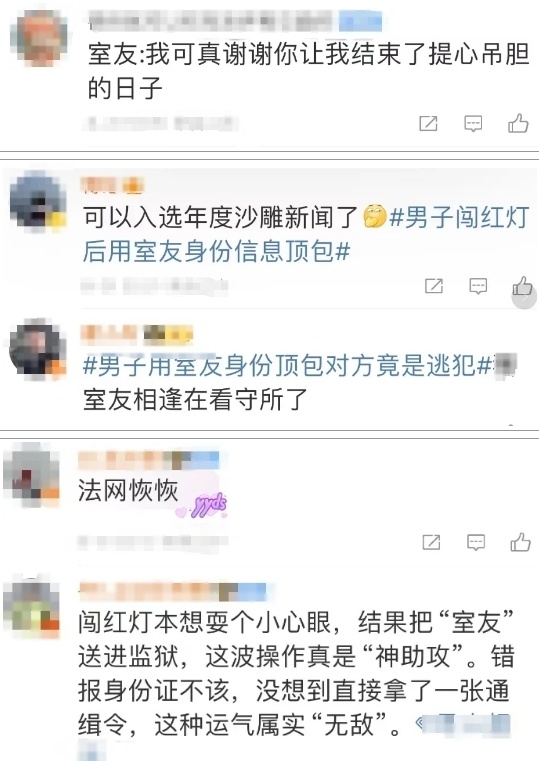539x761 pixels.
Task: Click the grey floating arrow button
Action: click(x=524, y=297)
